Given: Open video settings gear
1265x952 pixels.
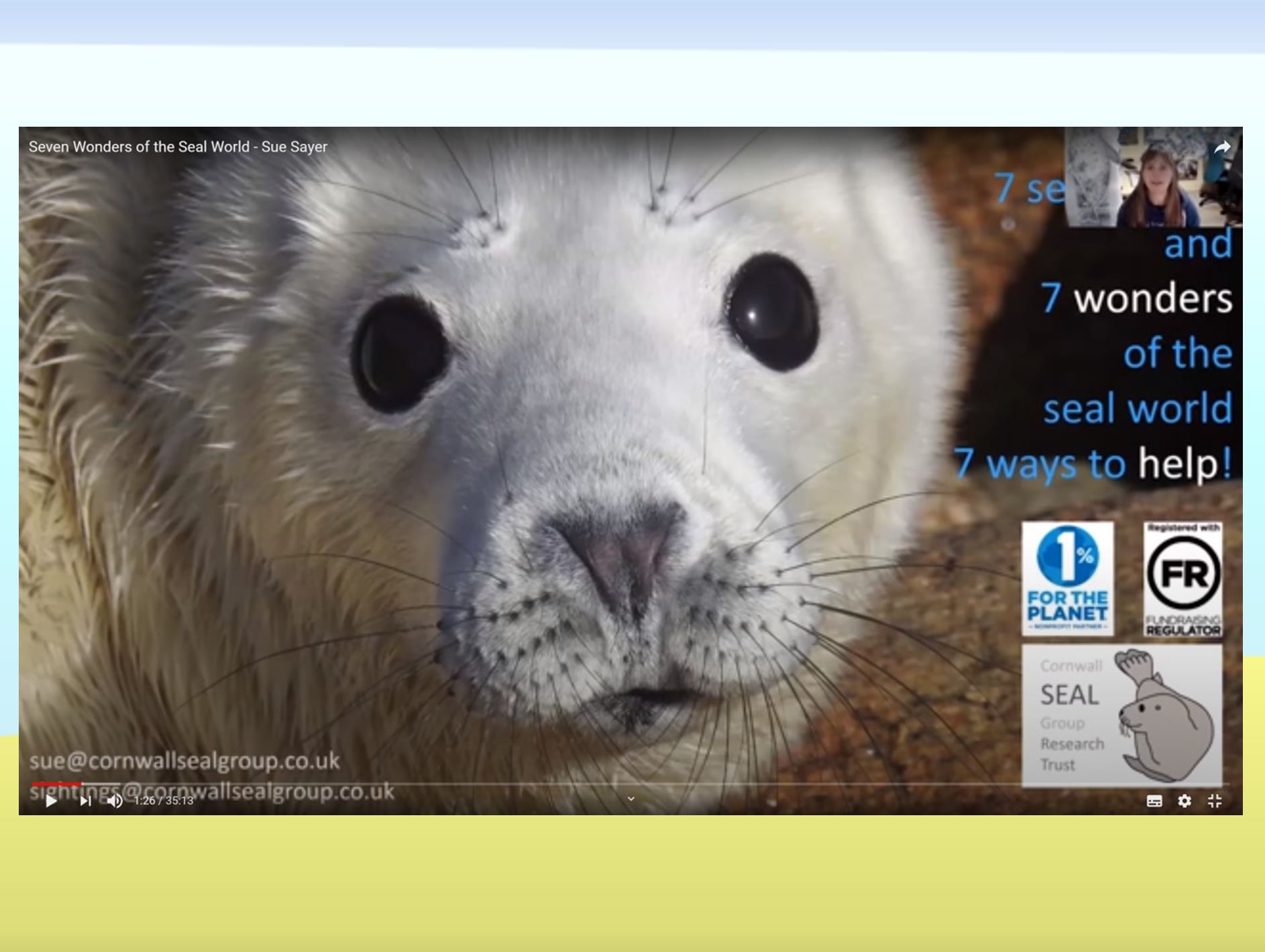Looking at the screenshot, I should pos(1185,801).
